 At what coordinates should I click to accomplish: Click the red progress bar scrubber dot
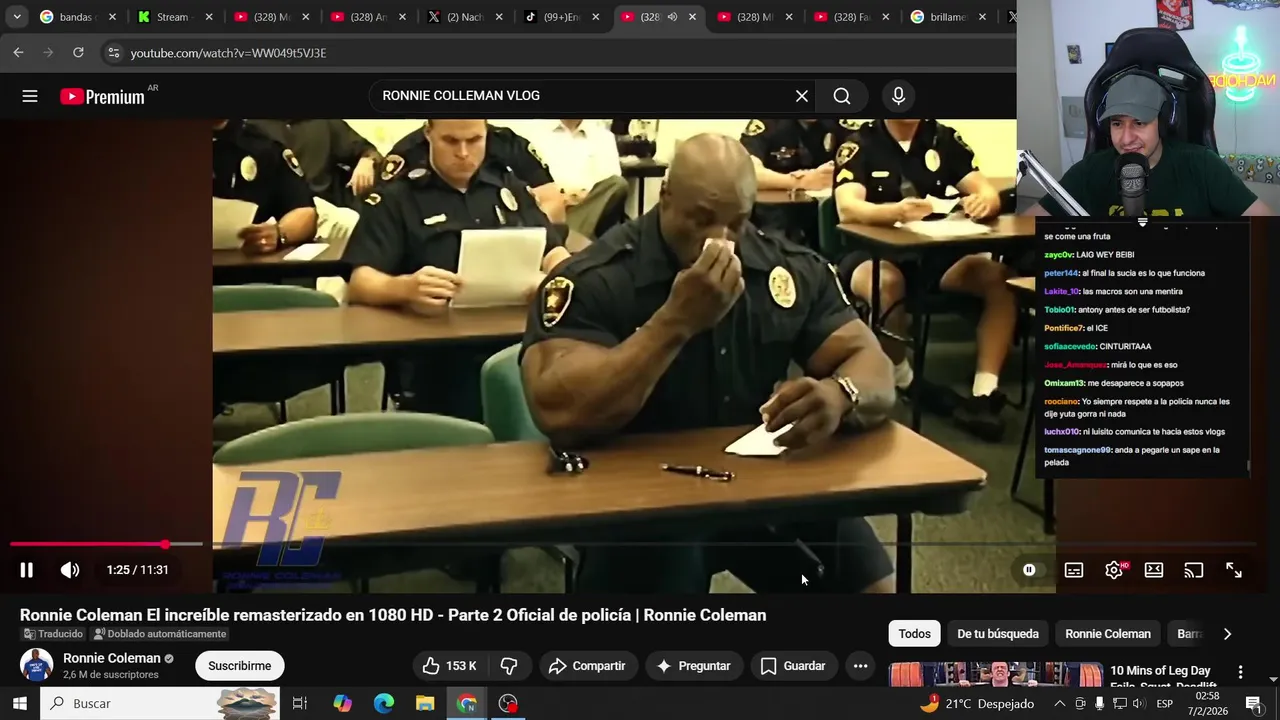point(165,544)
